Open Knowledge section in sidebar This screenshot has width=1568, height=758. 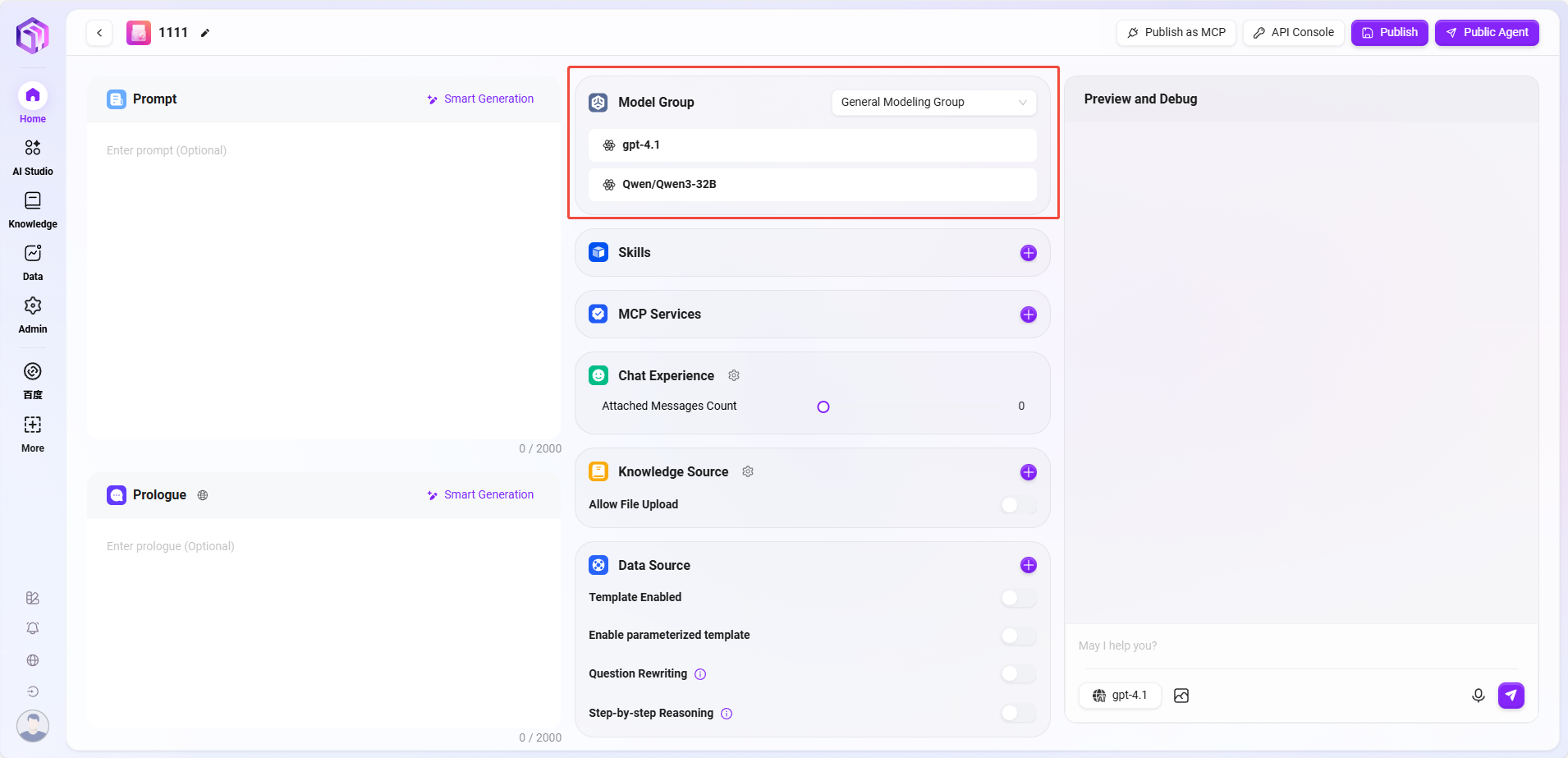tap(33, 209)
